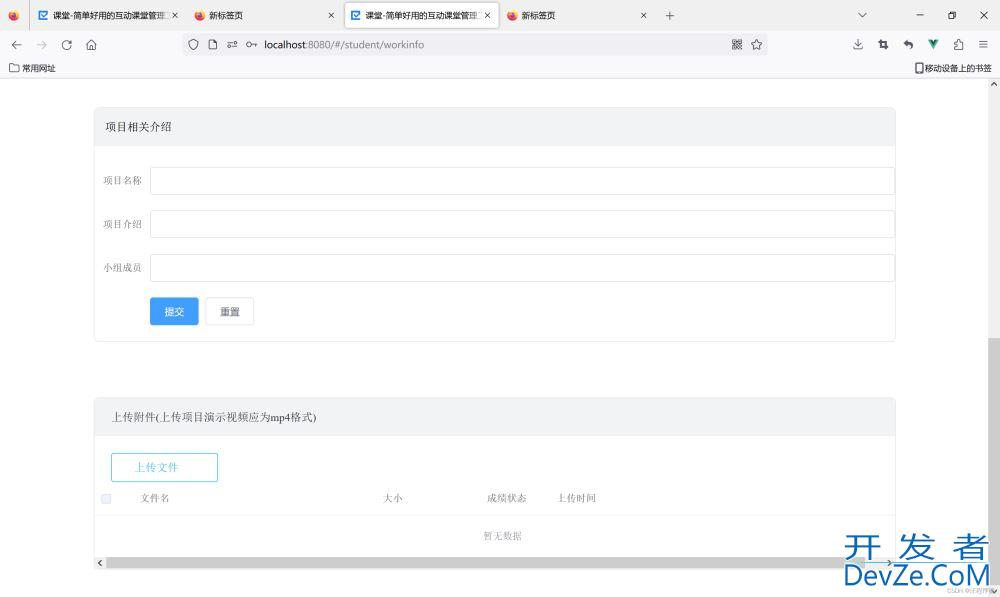Image resolution: width=1000 pixels, height=597 pixels.
Task: Click the page vertical scrollbar thumb
Action: click(x=994, y=462)
